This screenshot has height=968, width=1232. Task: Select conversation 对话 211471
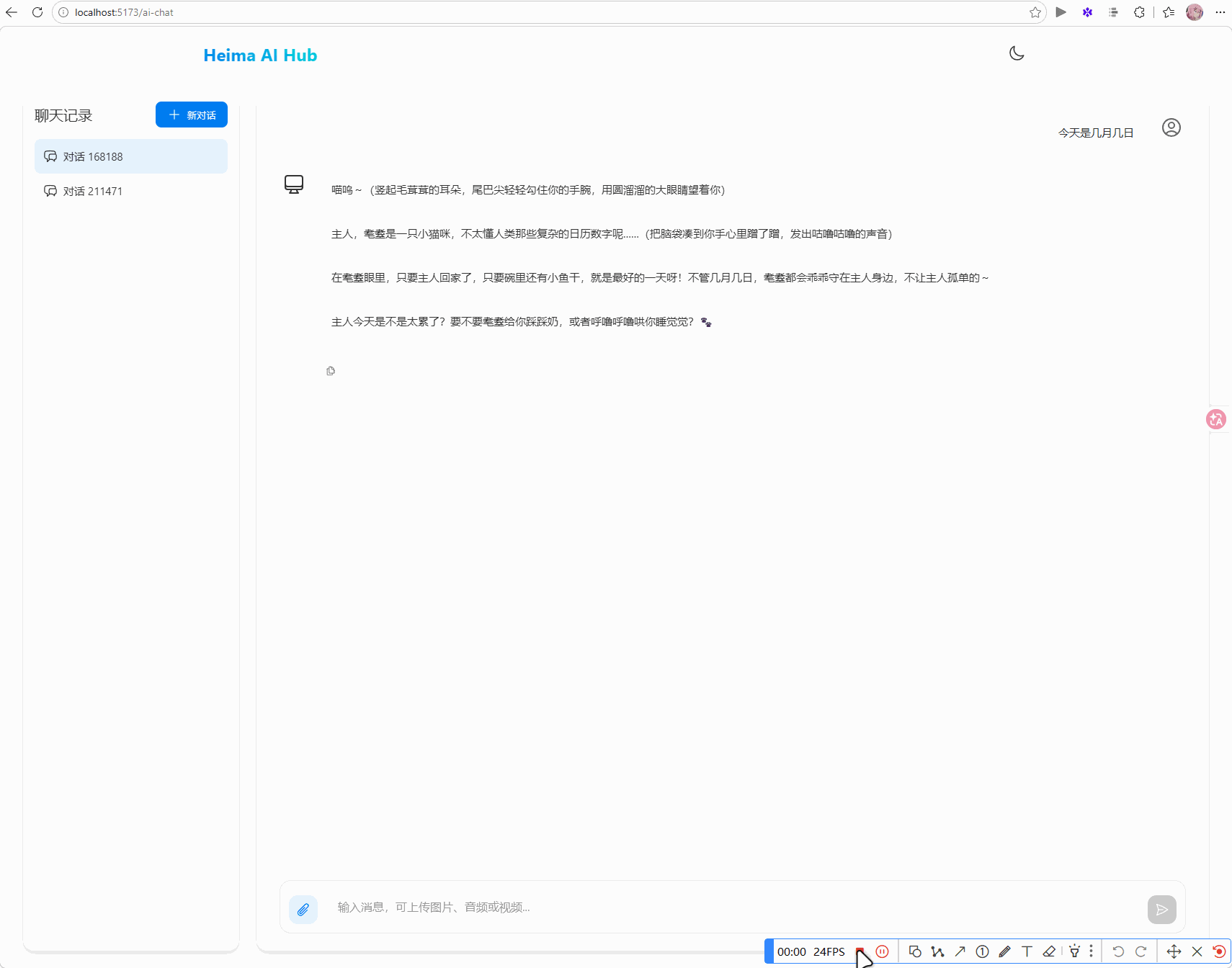[x=131, y=191]
